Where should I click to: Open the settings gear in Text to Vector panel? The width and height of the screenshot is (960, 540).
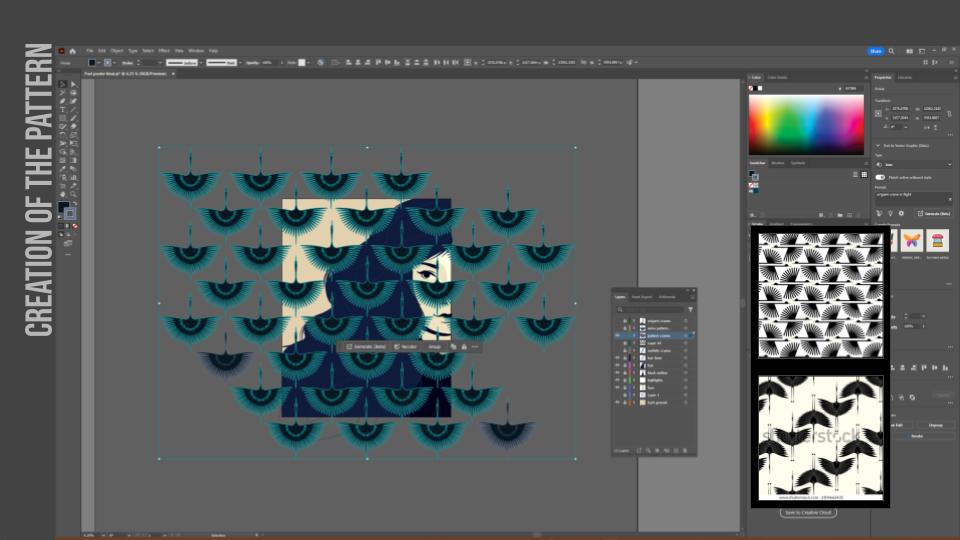pos(901,213)
